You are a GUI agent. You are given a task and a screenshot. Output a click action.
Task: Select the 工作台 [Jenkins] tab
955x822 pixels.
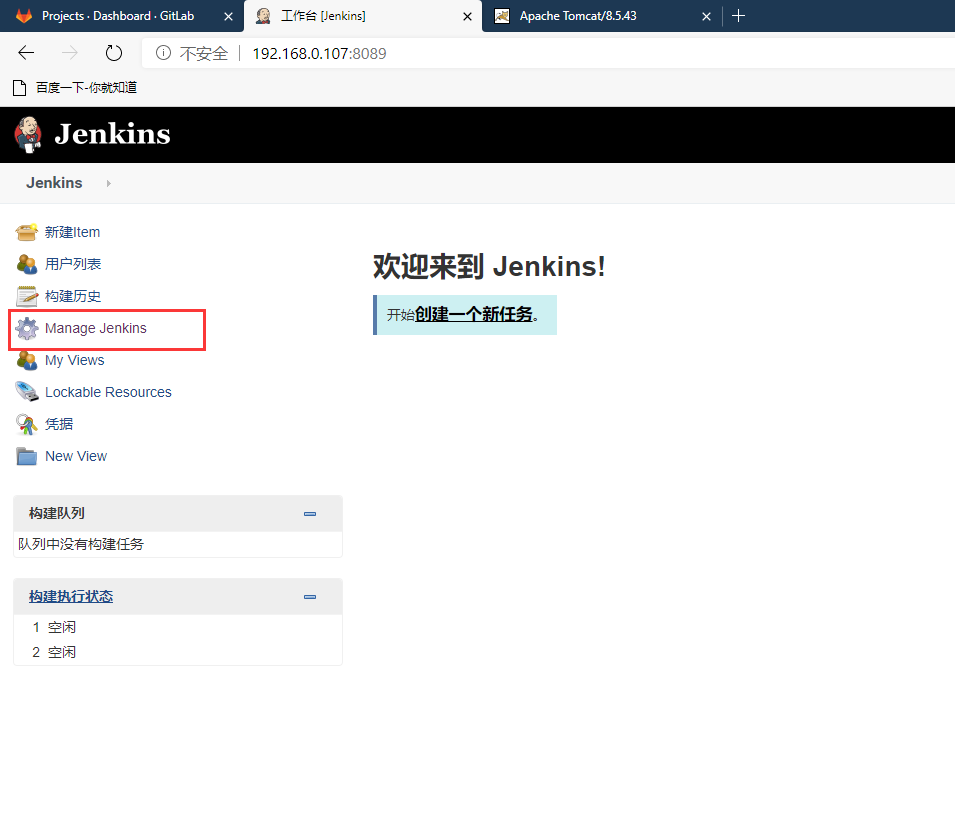pos(363,16)
